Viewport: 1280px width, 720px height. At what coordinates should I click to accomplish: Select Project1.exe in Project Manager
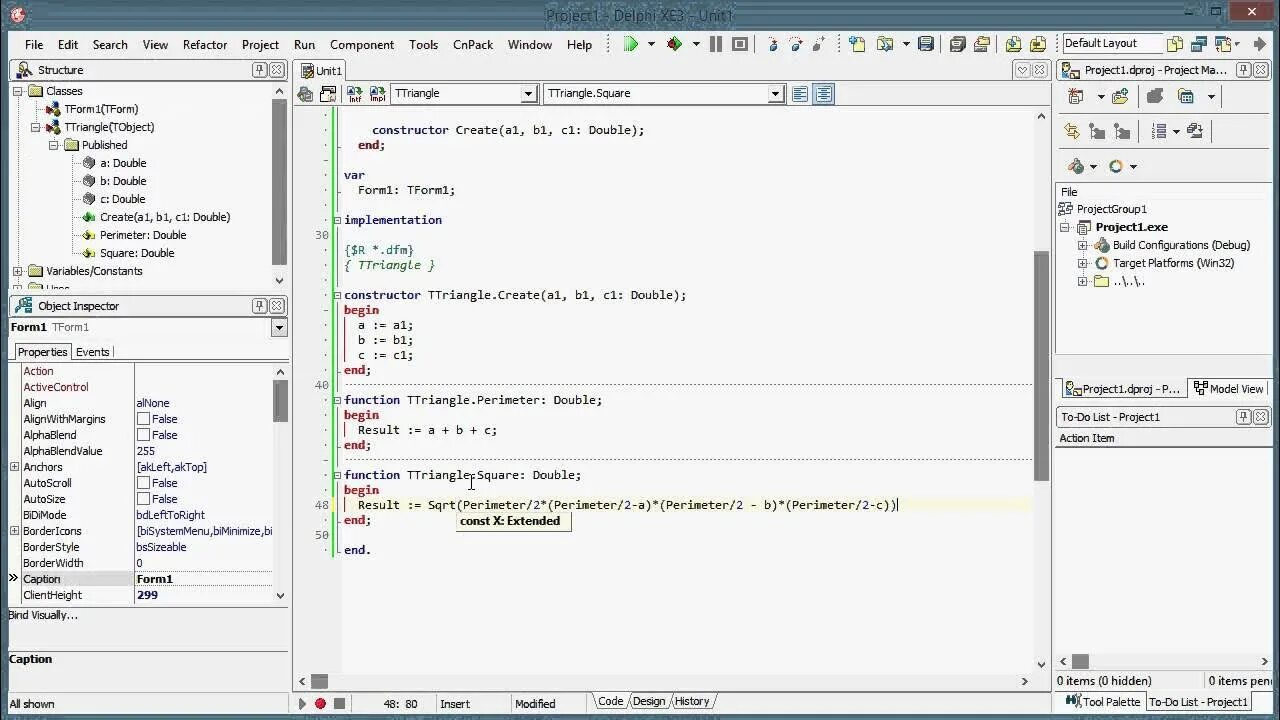[1131, 227]
